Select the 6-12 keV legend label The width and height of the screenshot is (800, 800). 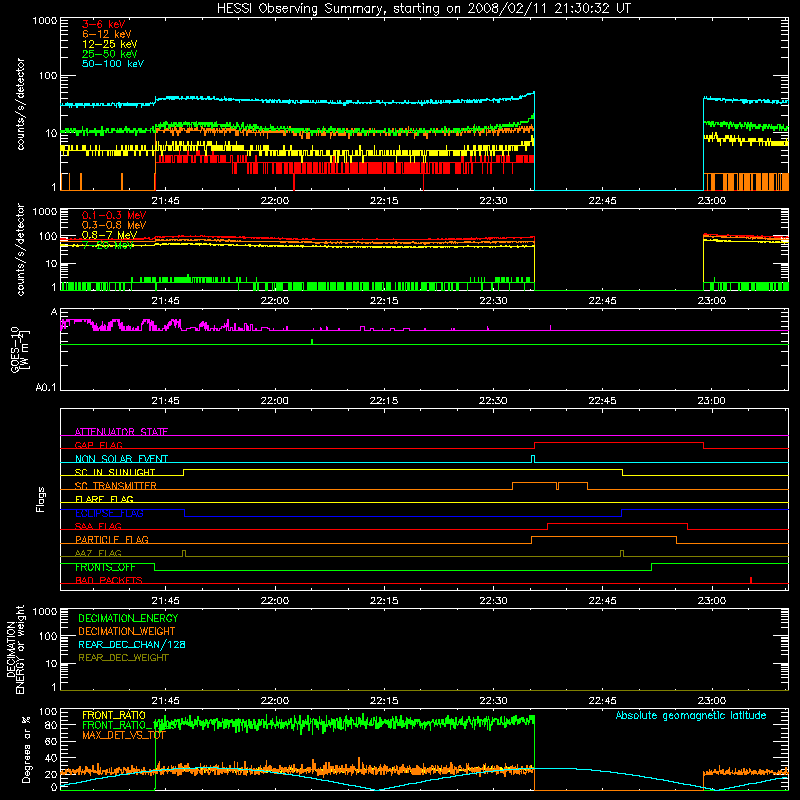[x=107, y=34]
